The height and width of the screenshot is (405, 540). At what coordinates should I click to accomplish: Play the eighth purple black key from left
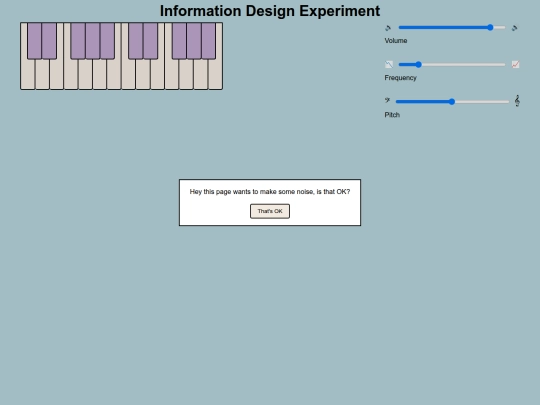pyautogui.click(x=179, y=41)
